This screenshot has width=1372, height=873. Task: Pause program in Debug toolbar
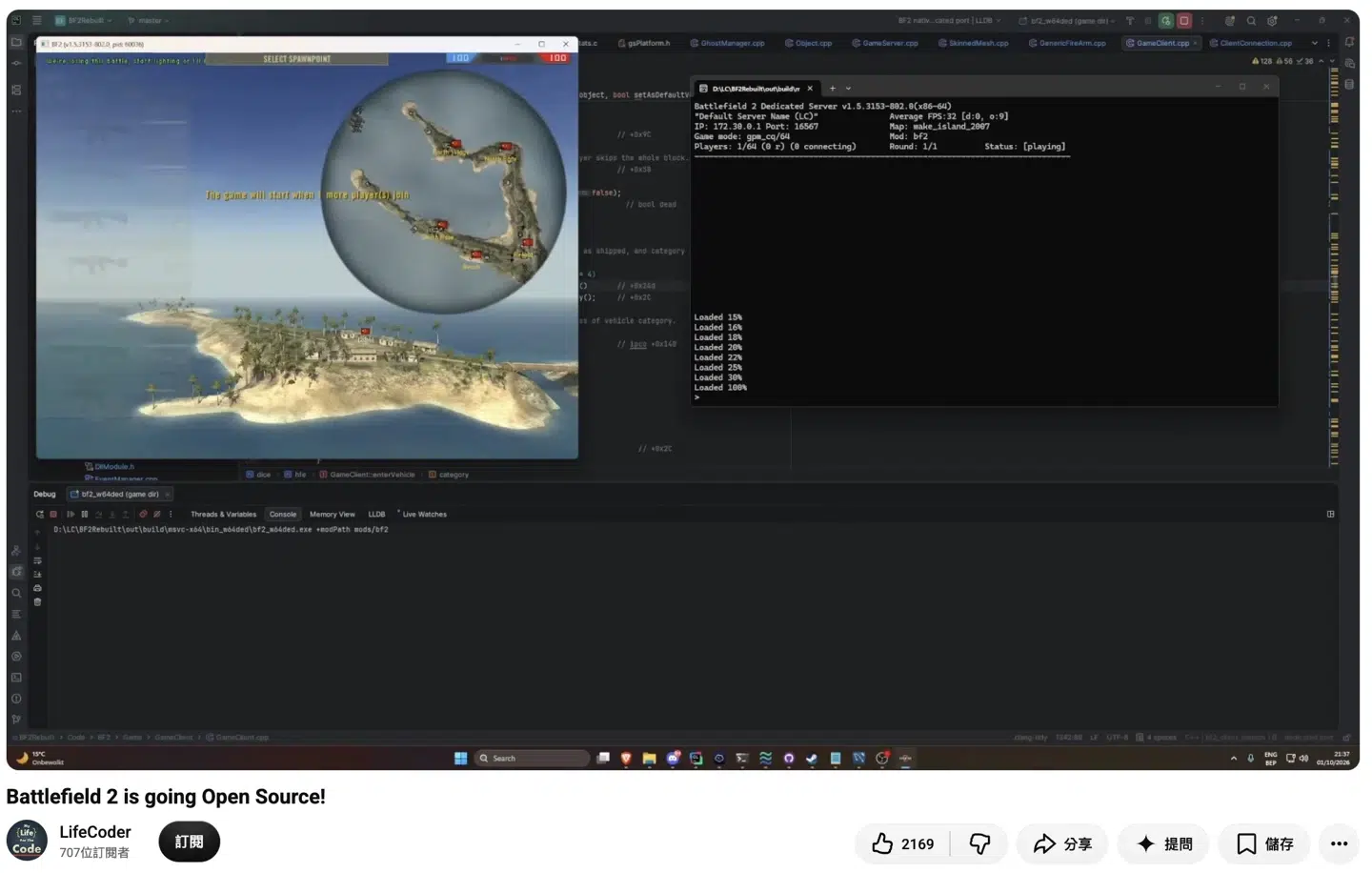point(84,515)
